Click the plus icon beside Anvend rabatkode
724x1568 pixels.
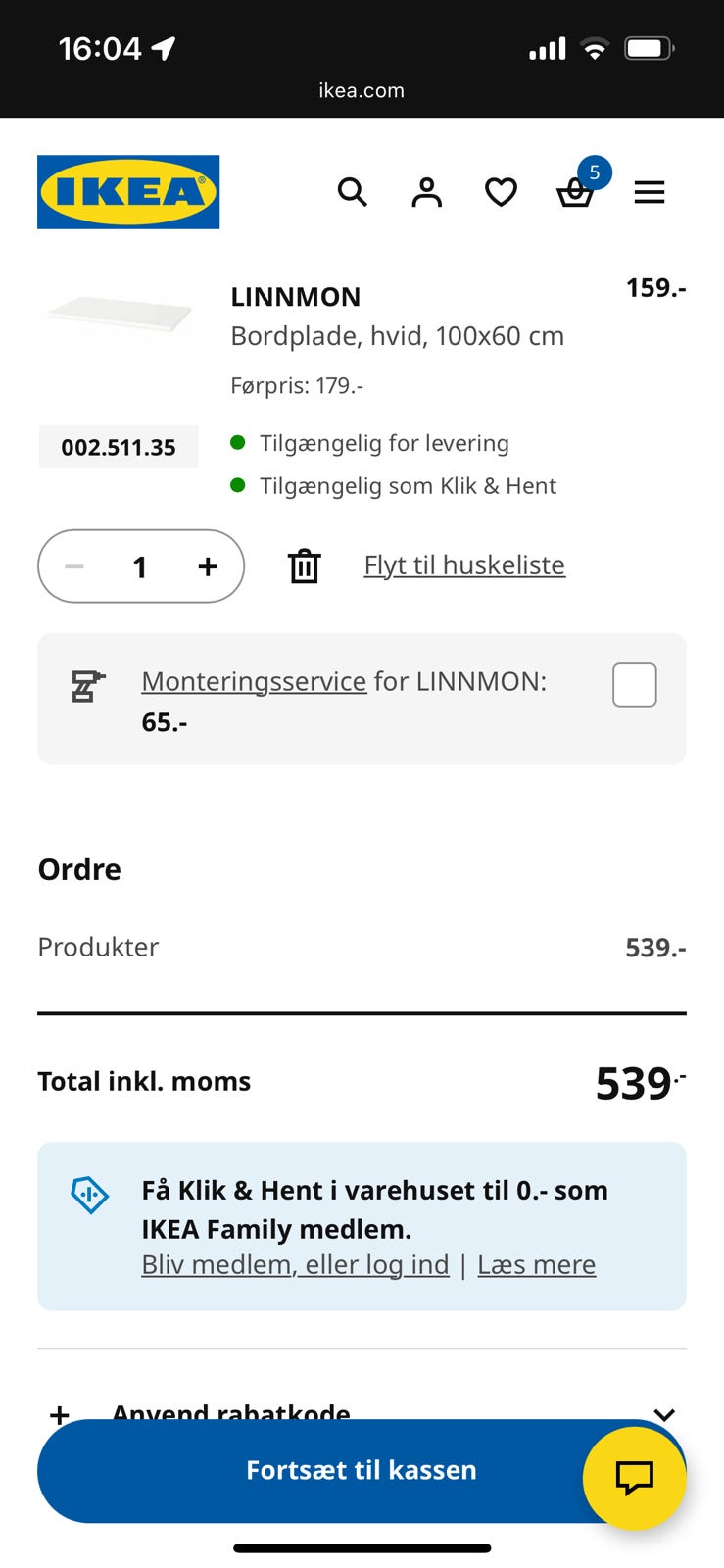60,1413
